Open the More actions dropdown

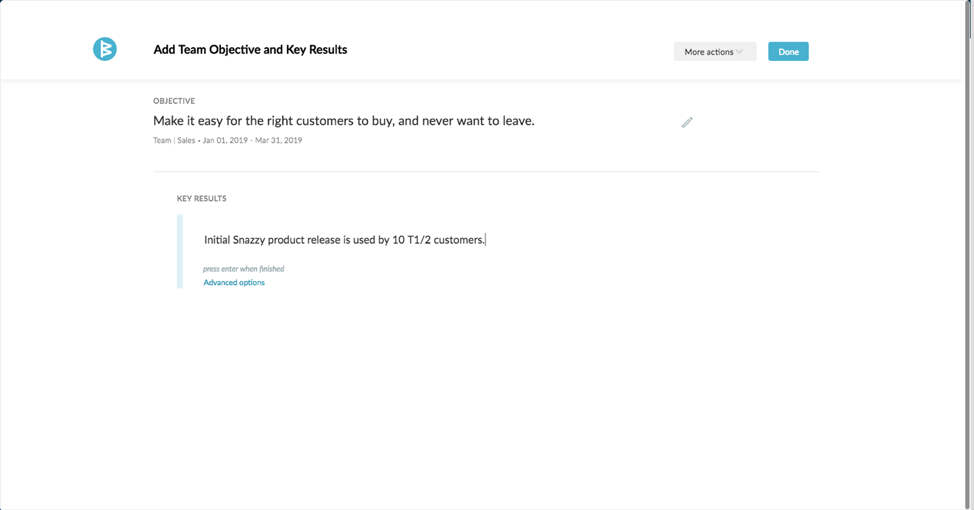click(713, 52)
